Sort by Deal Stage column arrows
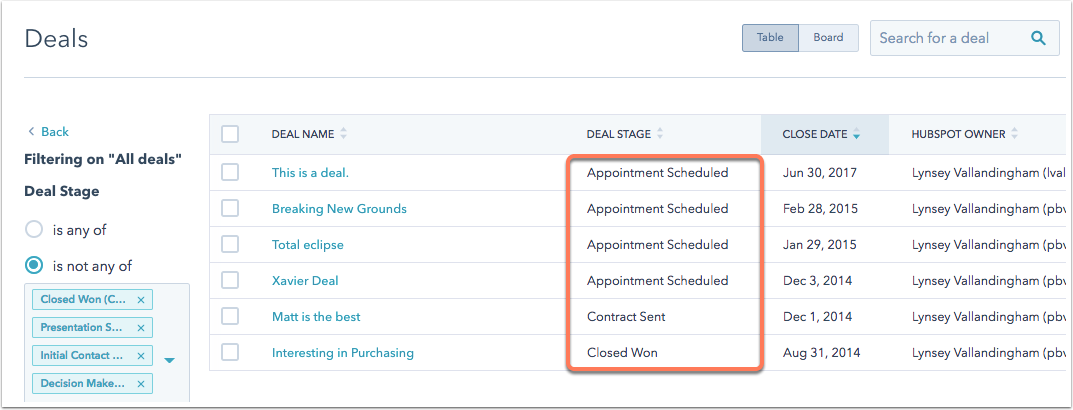The width and height of the screenshot is (1073, 410). tap(660, 134)
